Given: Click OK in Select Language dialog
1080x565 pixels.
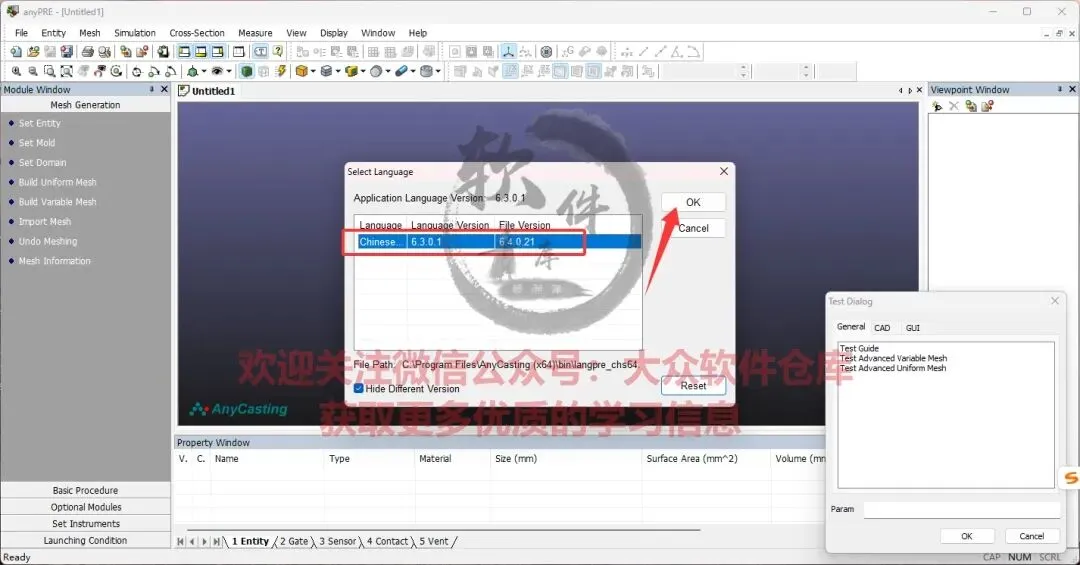Looking at the screenshot, I should pos(693,202).
